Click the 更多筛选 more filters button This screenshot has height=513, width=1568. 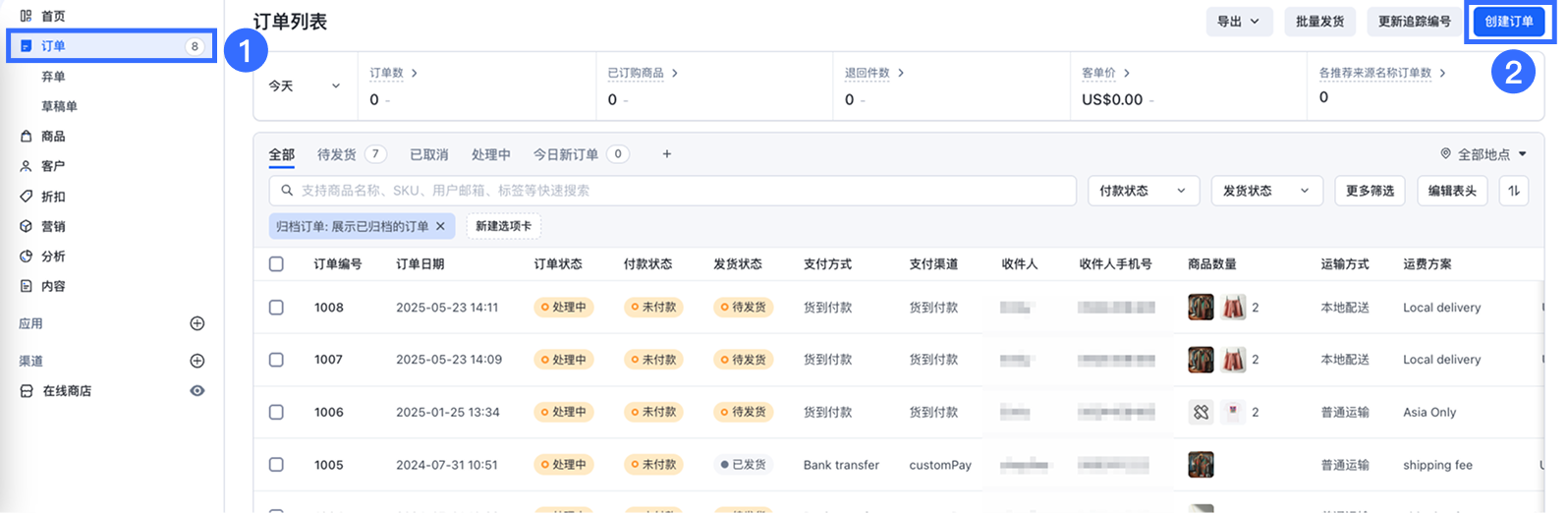(x=1370, y=191)
